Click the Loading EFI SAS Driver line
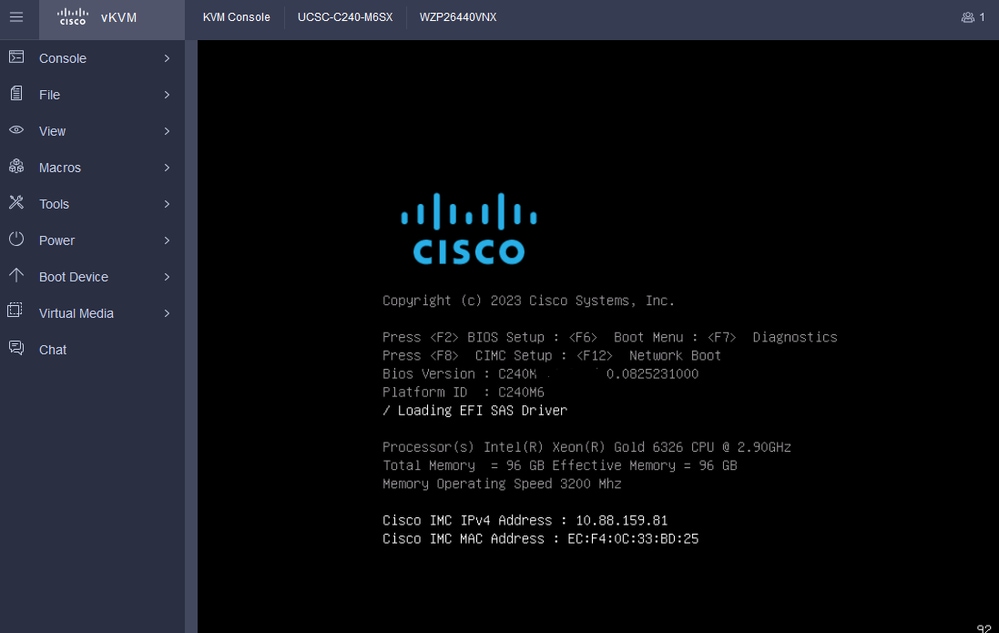This screenshot has width=999, height=633. pyautogui.click(x=475, y=411)
